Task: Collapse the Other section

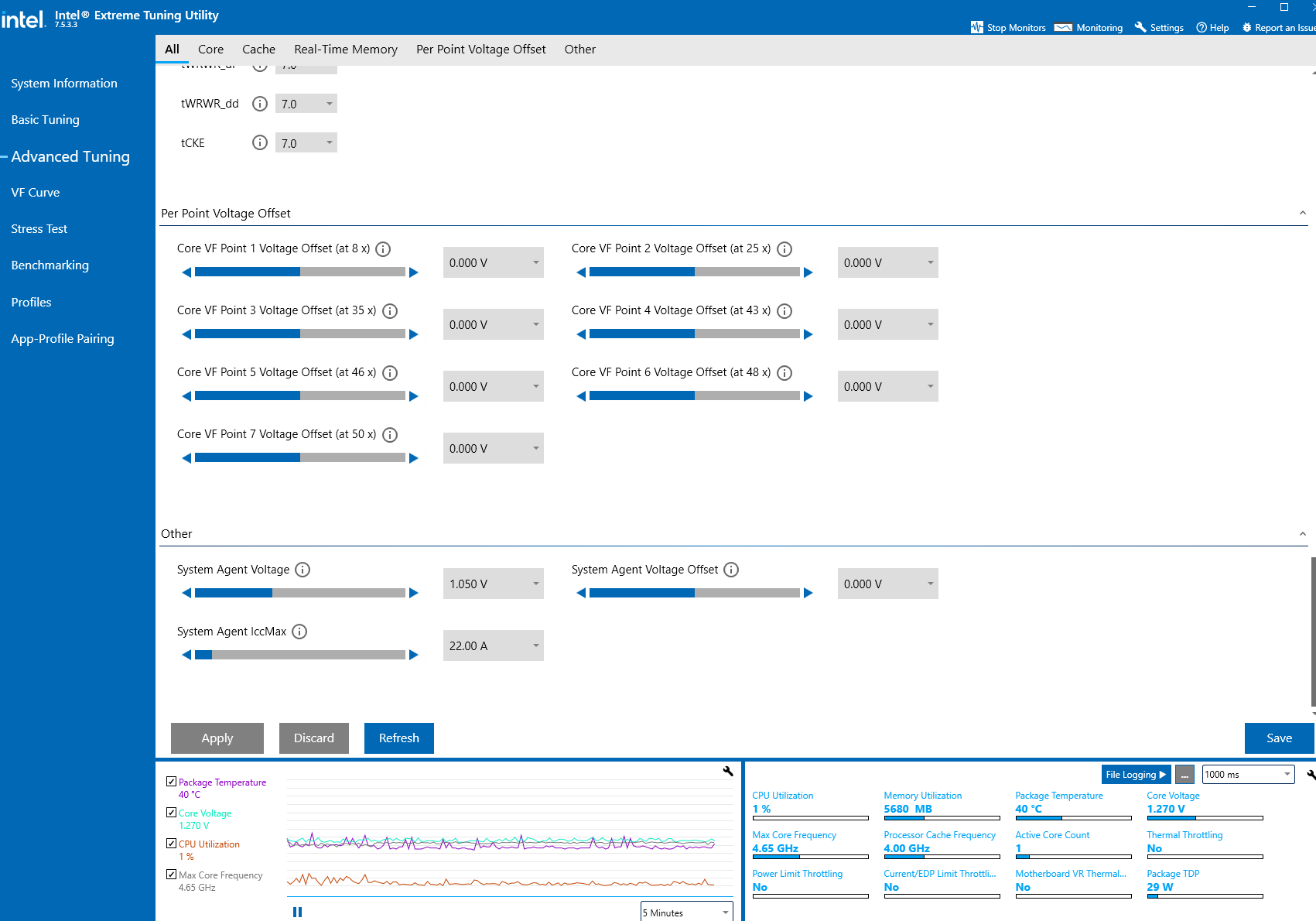Action: [x=1303, y=534]
